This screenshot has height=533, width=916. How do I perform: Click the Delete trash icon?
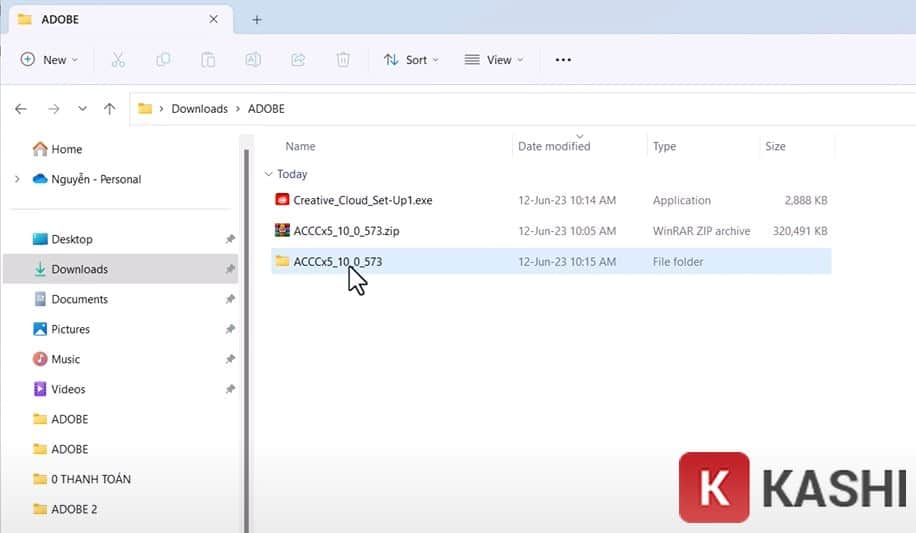[x=343, y=60]
